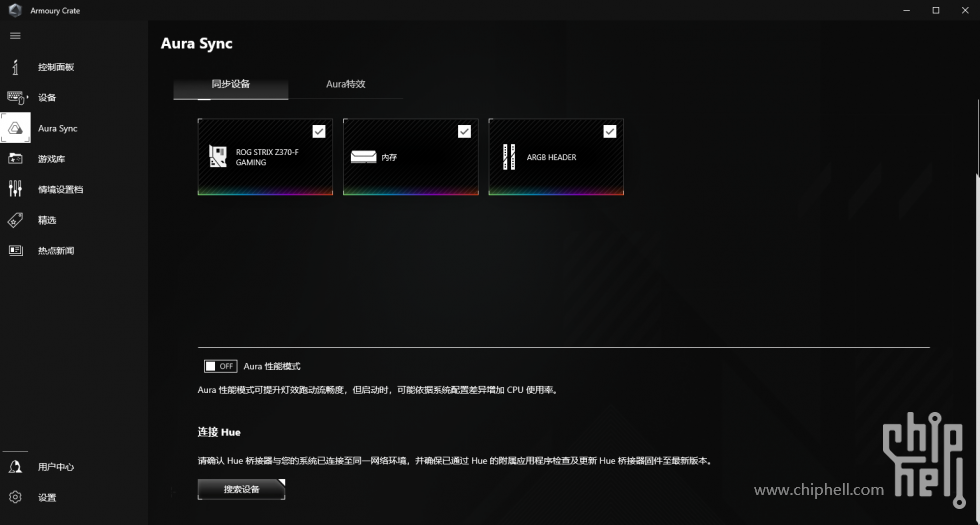
Task: Click the memory stick icon on 内存 card
Action: (363, 157)
